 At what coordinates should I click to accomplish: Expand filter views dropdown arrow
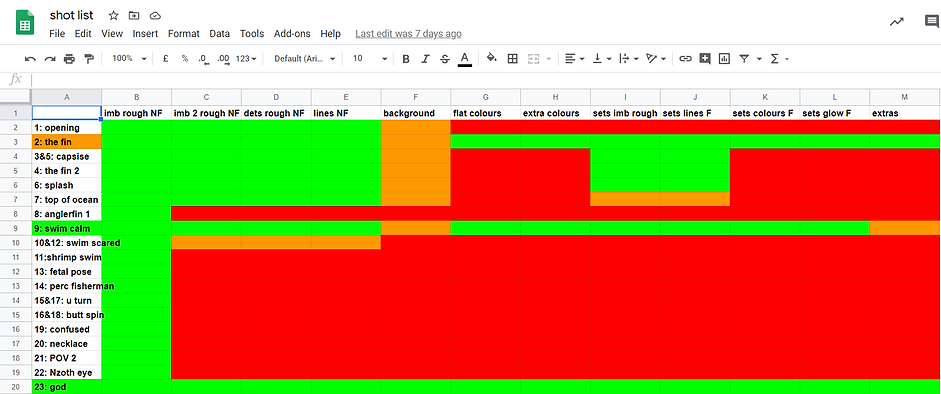pyautogui.click(x=759, y=59)
